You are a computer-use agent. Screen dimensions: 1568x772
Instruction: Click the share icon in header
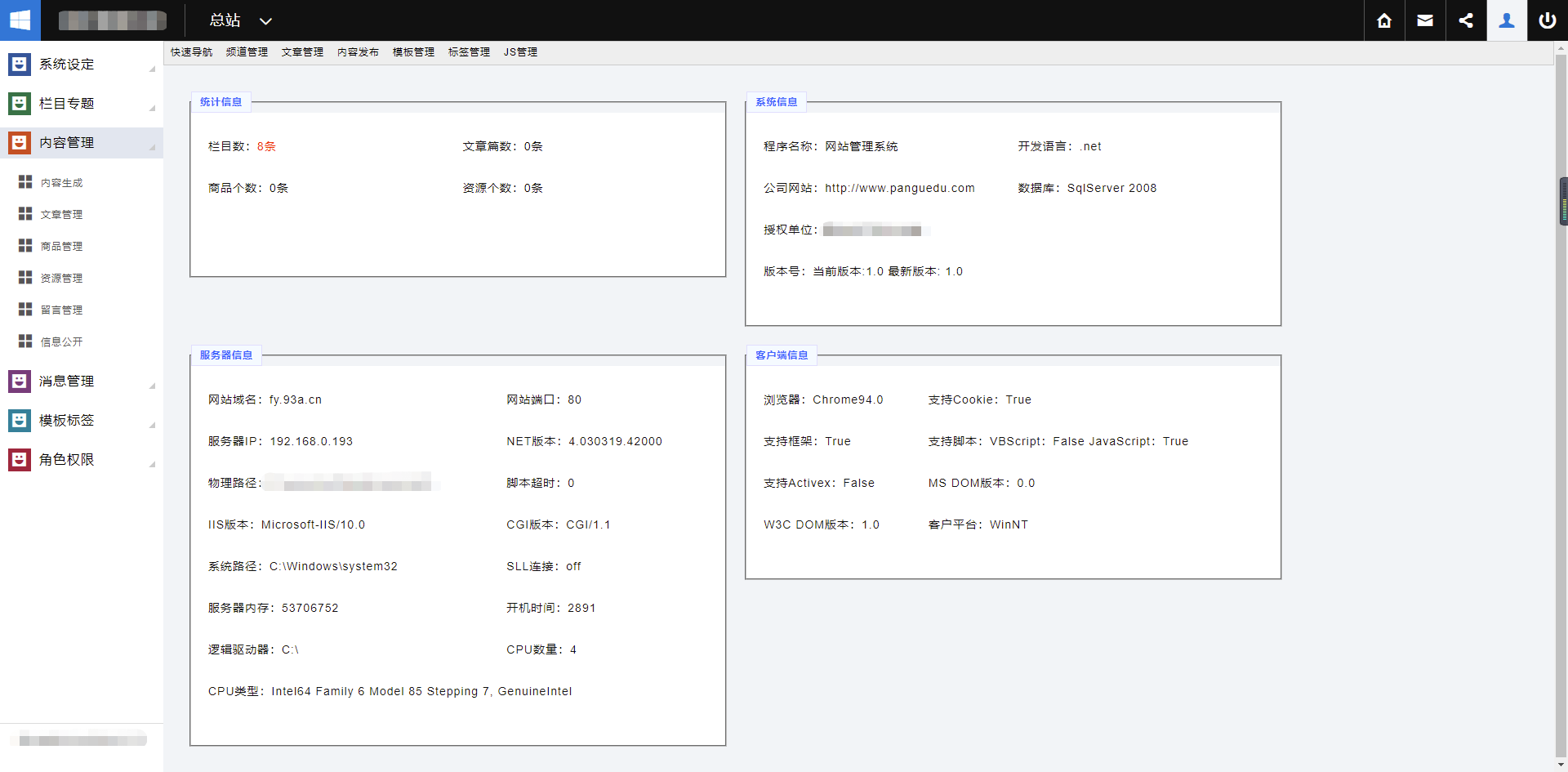[1466, 20]
